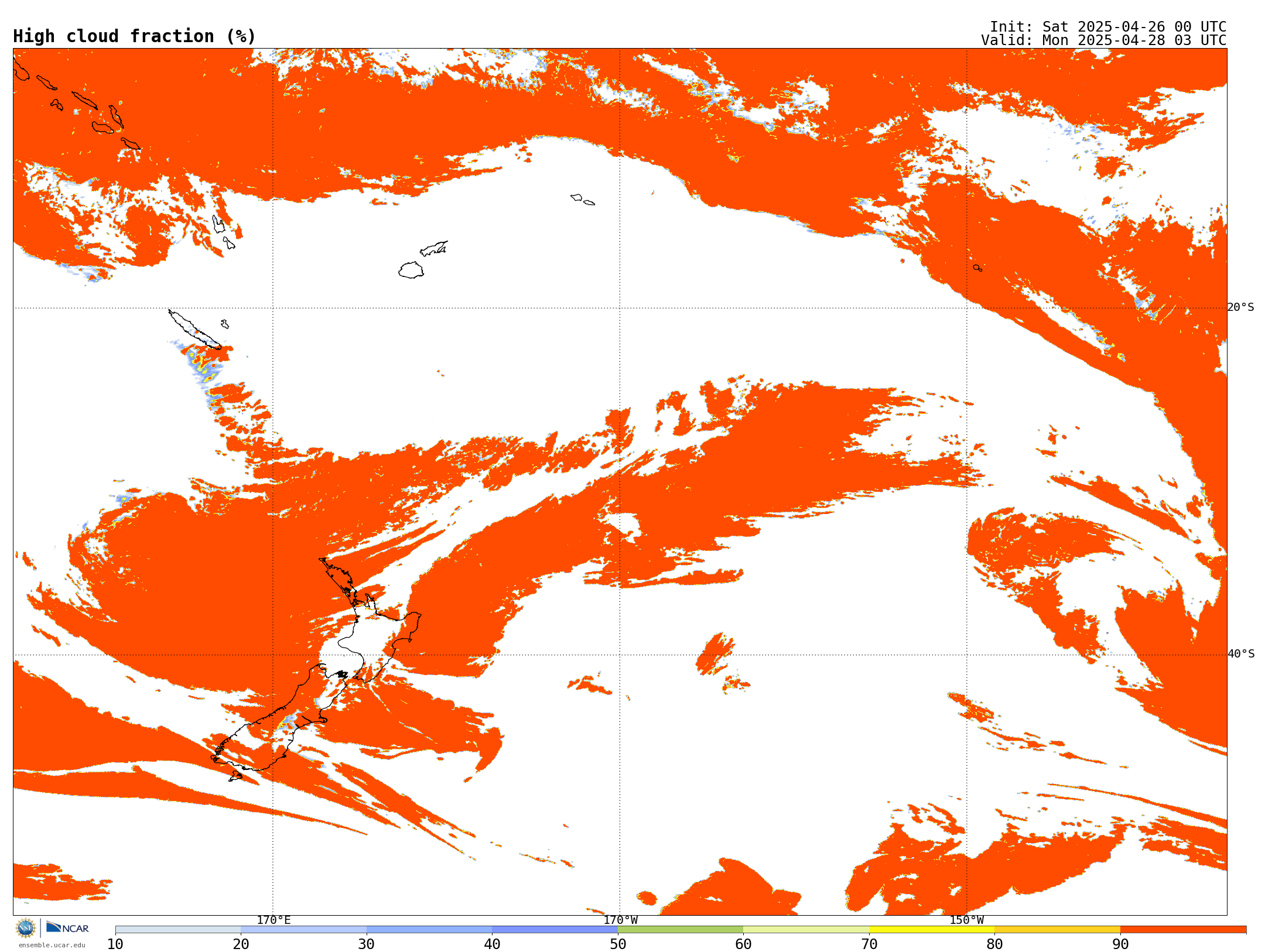Viewport: 1265px width, 952px height.
Task: Click the colorbar tick label 50
Action: coord(618,944)
